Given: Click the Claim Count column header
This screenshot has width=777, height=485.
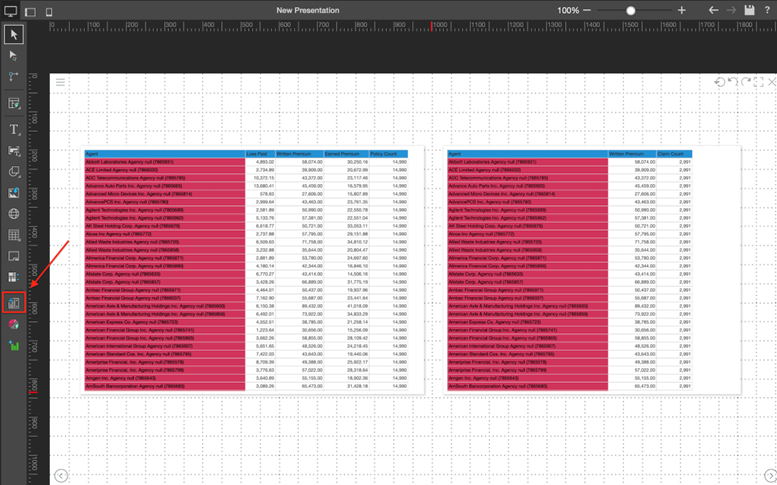Looking at the screenshot, I should (x=674, y=154).
